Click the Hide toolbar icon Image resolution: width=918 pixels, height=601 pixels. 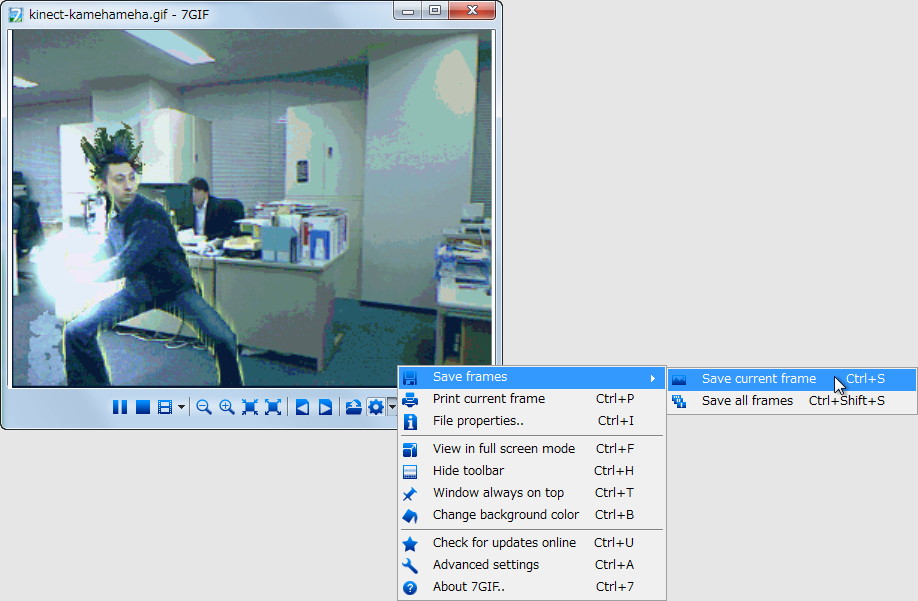[410, 472]
